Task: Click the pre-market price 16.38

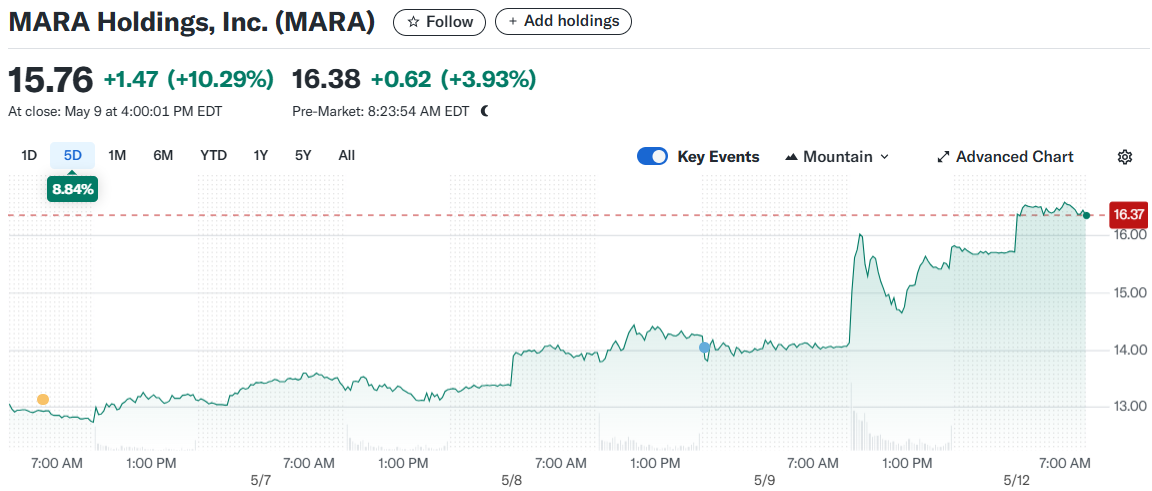Action: [326, 79]
